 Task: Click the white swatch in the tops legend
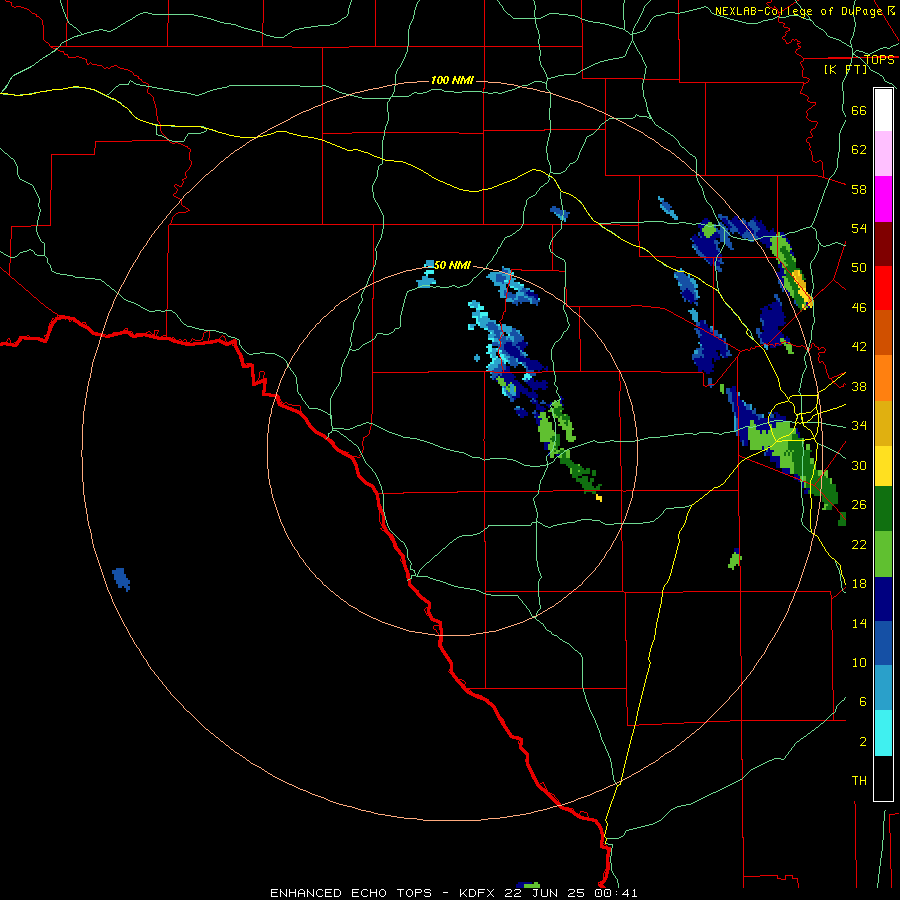point(883,110)
